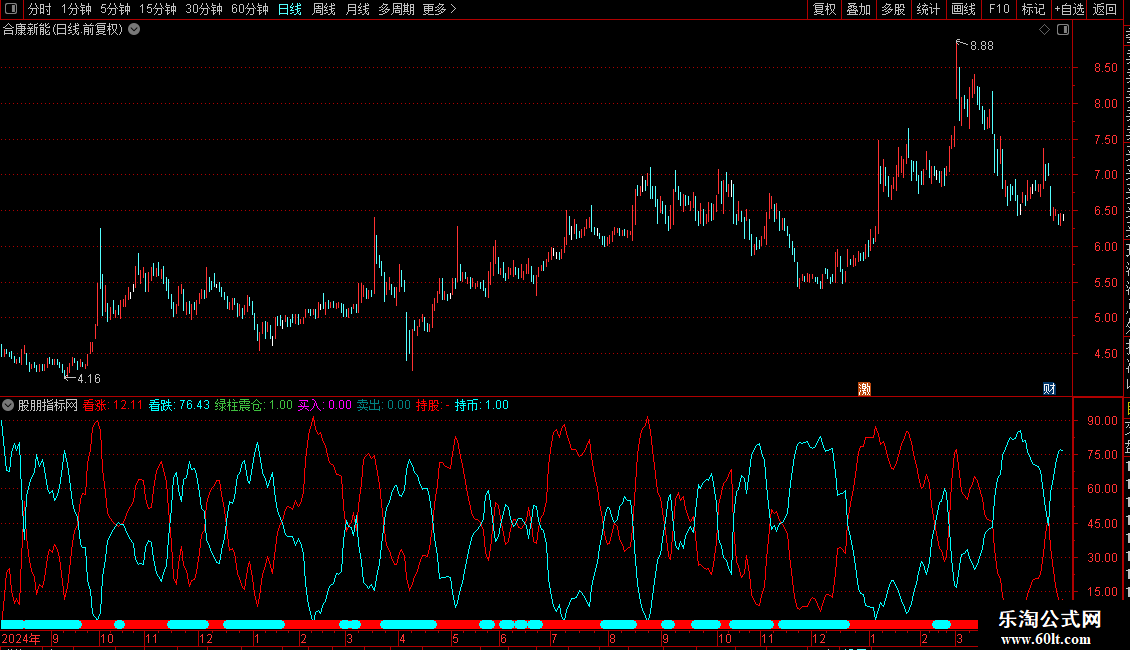Activate the 画线 drawing tool
The image size is (1130, 650).
[964, 9]
